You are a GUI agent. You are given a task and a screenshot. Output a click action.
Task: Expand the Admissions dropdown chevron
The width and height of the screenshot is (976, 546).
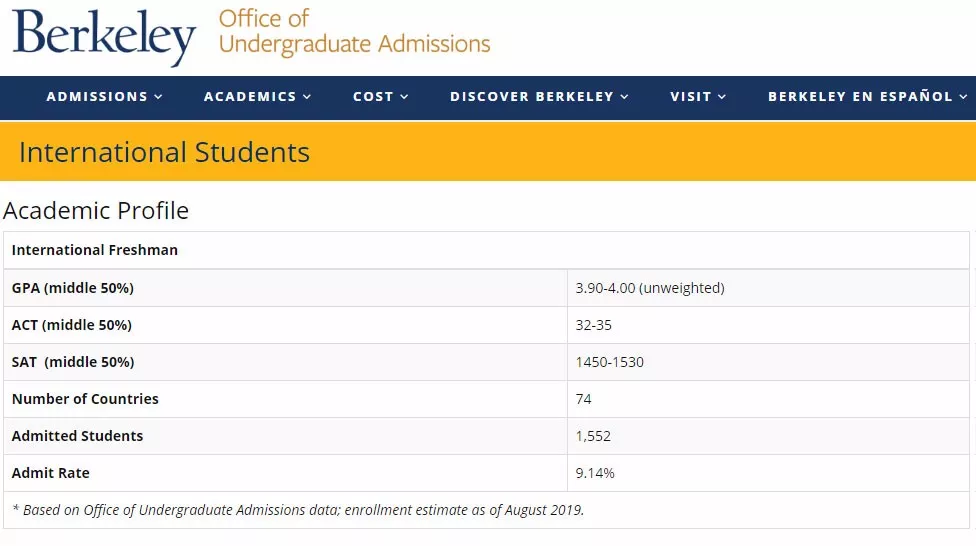point(158,97)
